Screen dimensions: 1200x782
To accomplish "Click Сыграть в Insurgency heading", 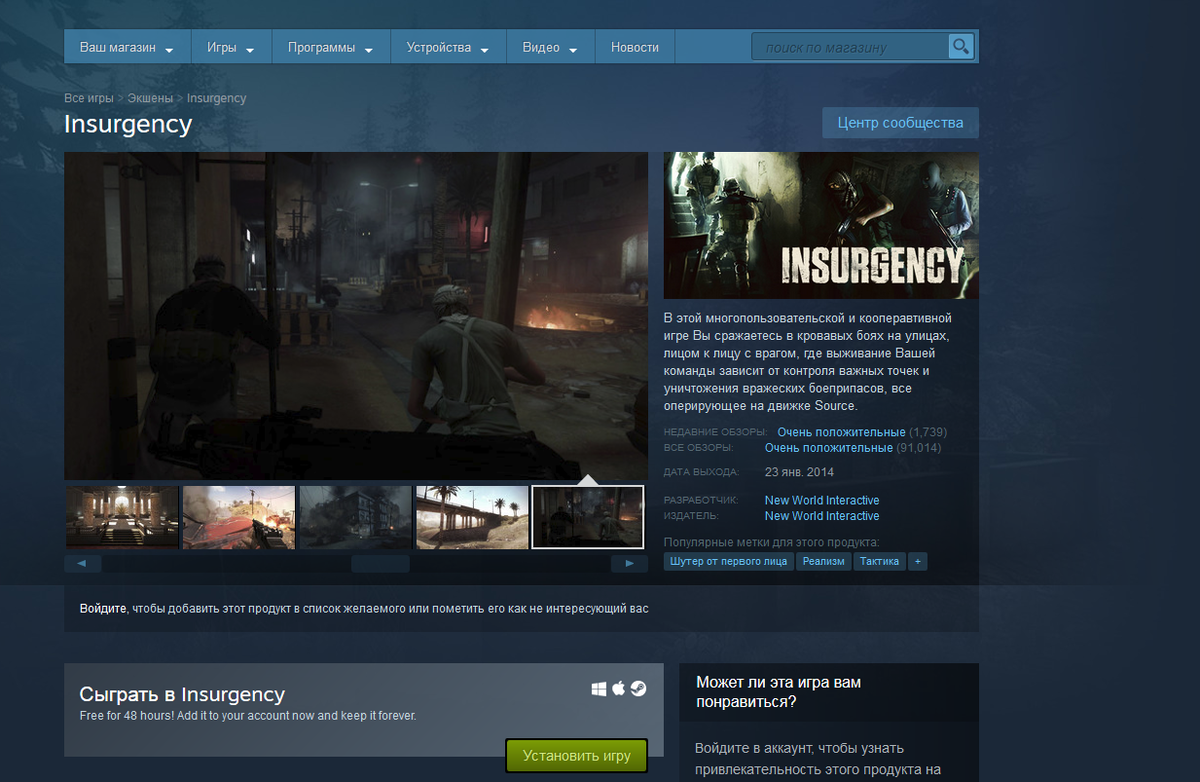I will [x=182, y=694].
